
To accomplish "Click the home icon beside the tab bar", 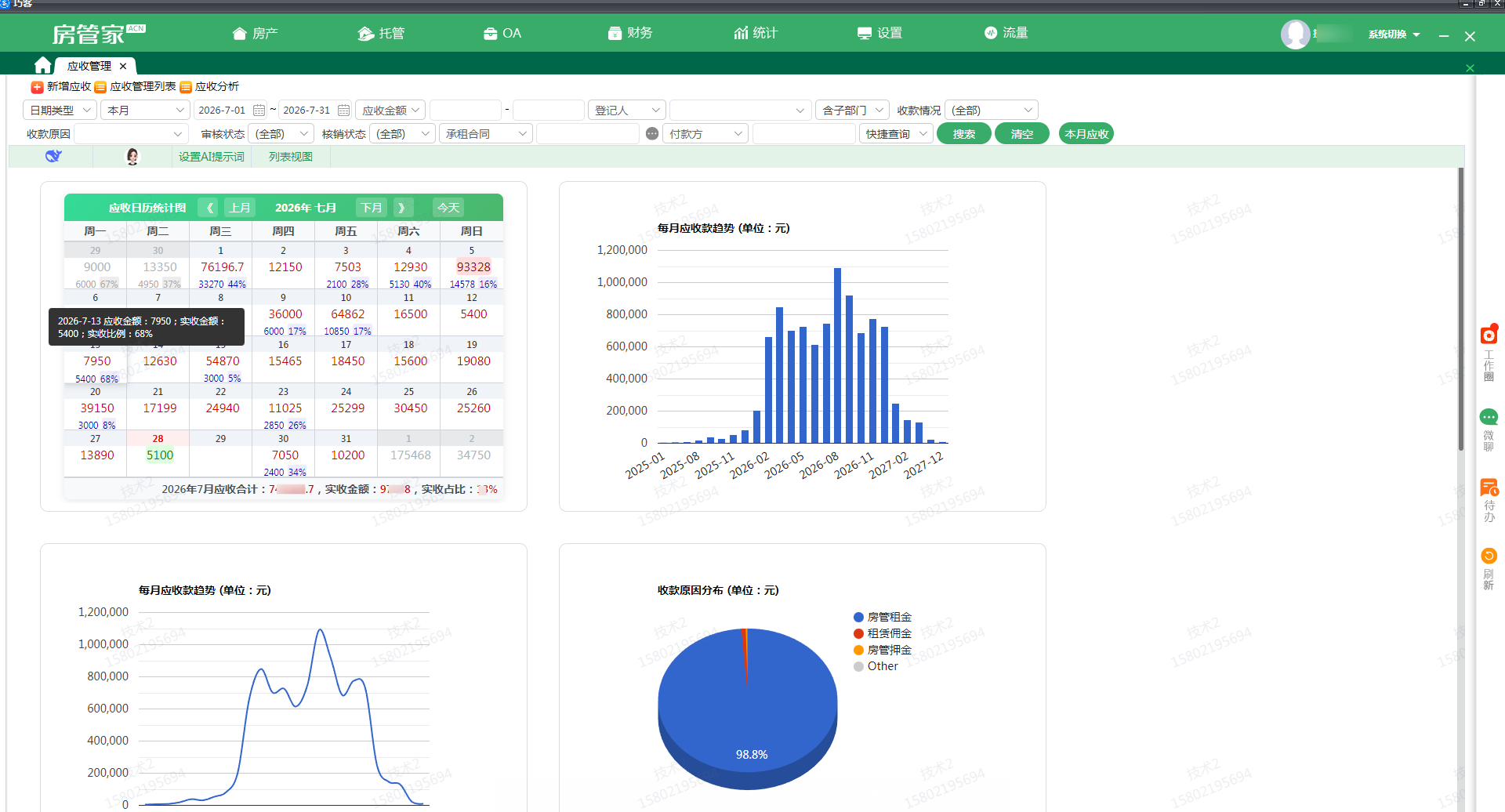I will 43,65.
